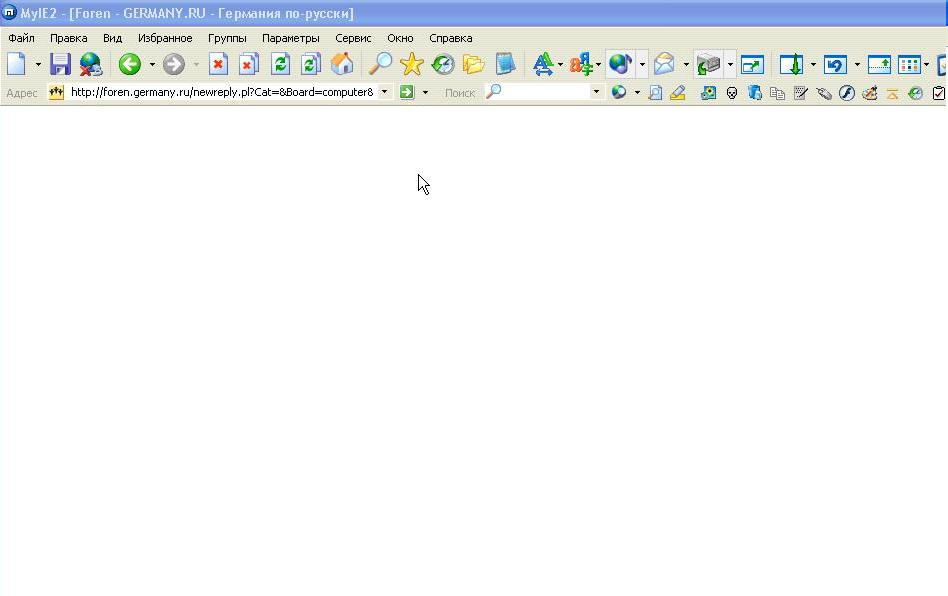This screenshot has width=948, height=596.
Task: Click the Save floppy disk icon
Action: [60, 64]
